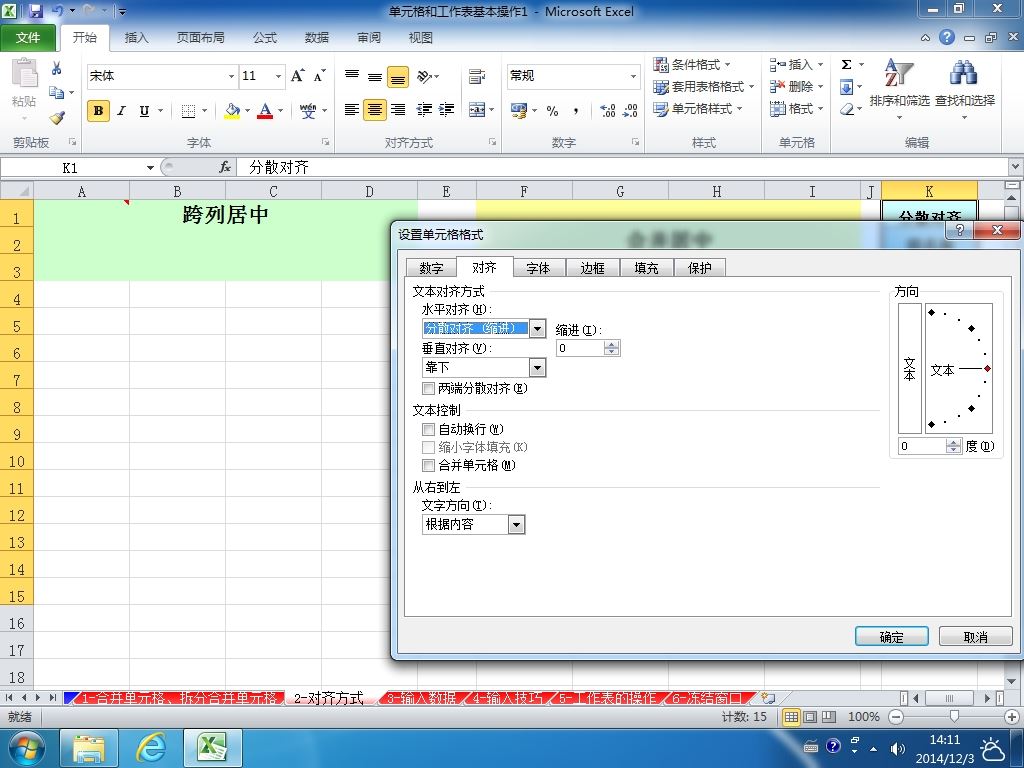
Task: Click the Find and Select binoculars
Action: [965, 89]
